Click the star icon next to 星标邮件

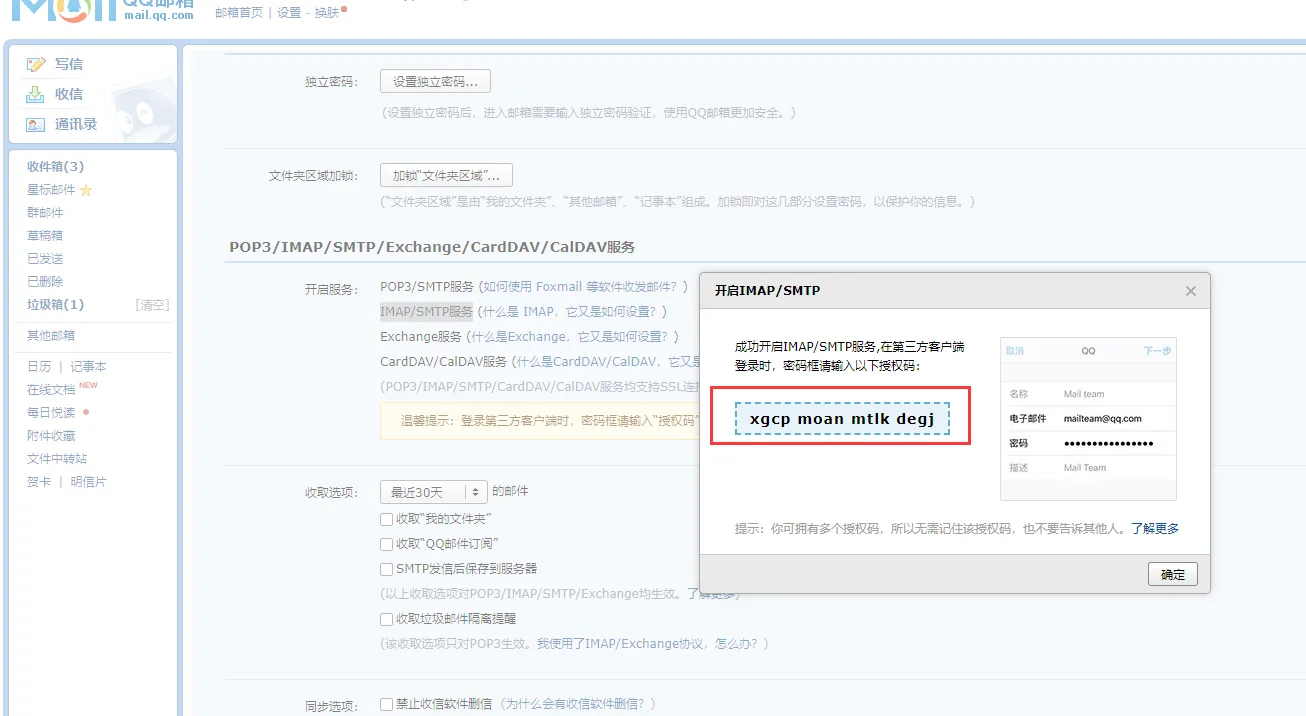[86, 190]
